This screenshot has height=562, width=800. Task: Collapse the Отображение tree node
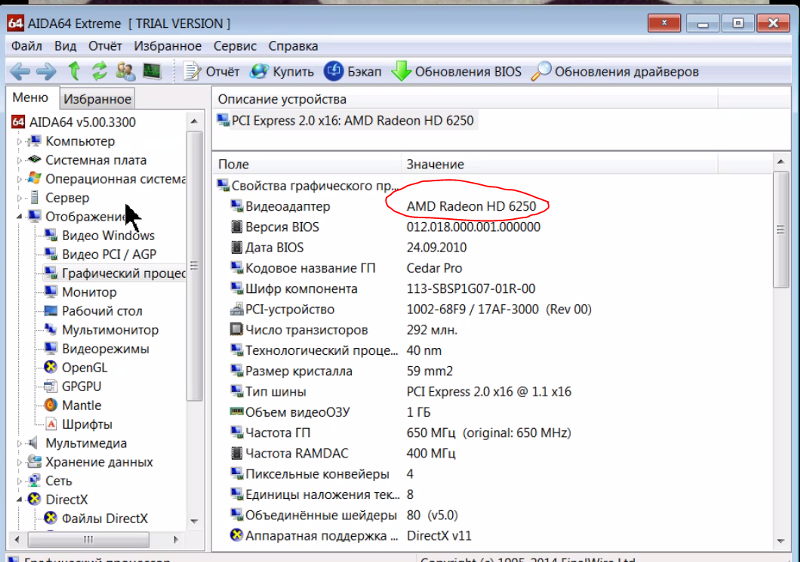(19, 217)
